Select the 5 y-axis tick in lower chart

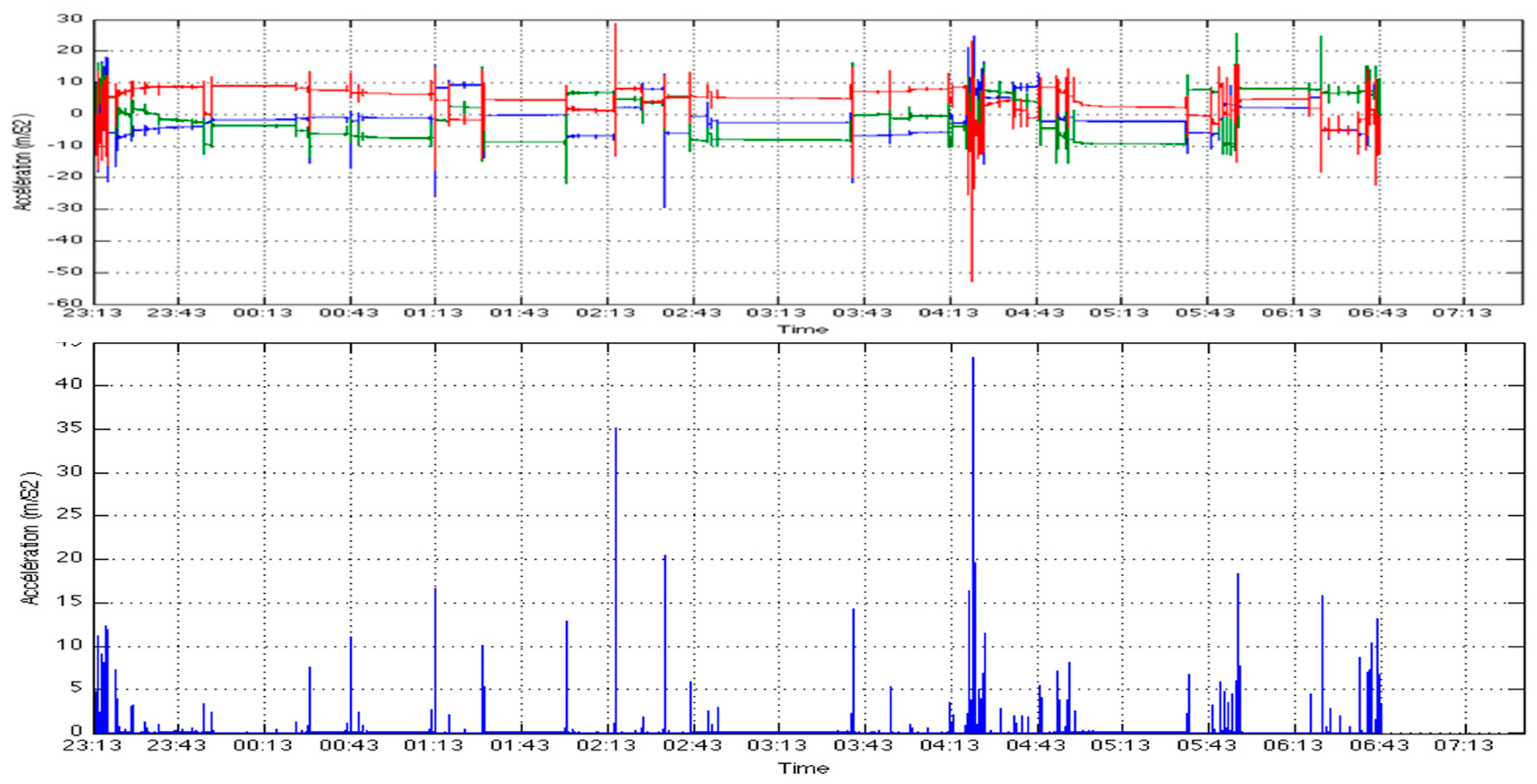(76, 689)
